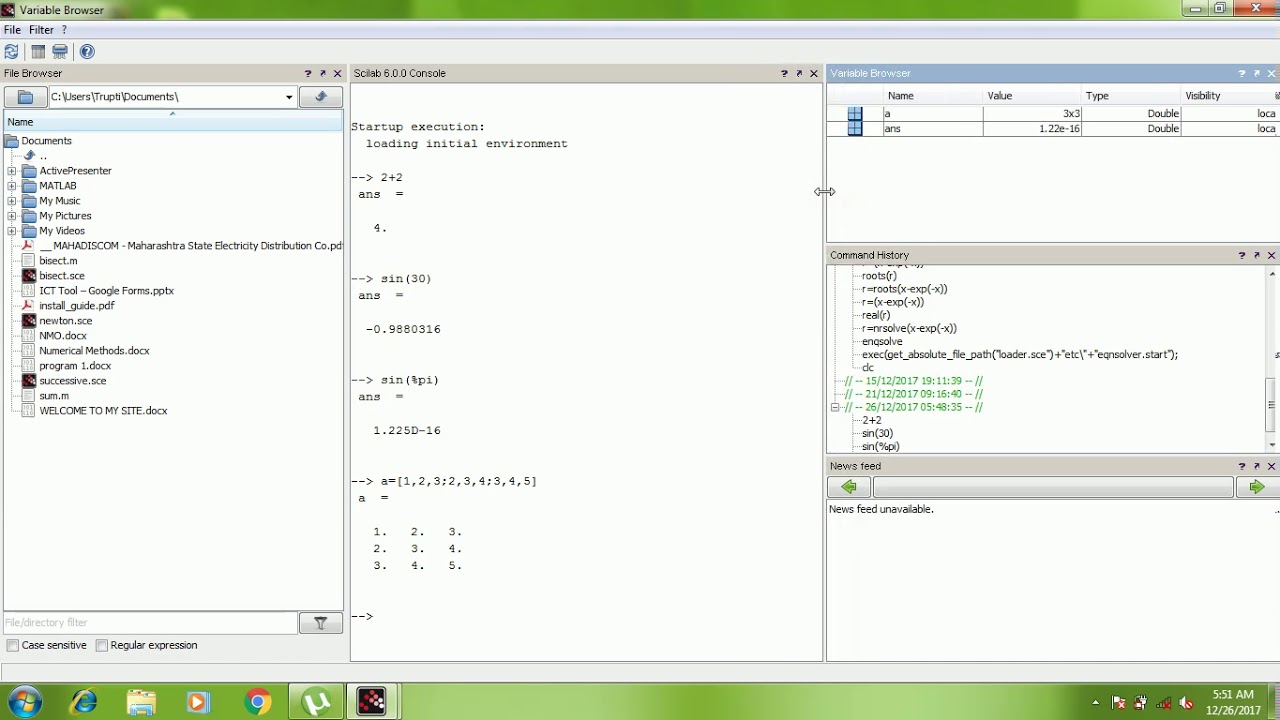This screenshot has height=720, width=1280.
Task: Click the console input prompt line
Action: tap(586, 617)
